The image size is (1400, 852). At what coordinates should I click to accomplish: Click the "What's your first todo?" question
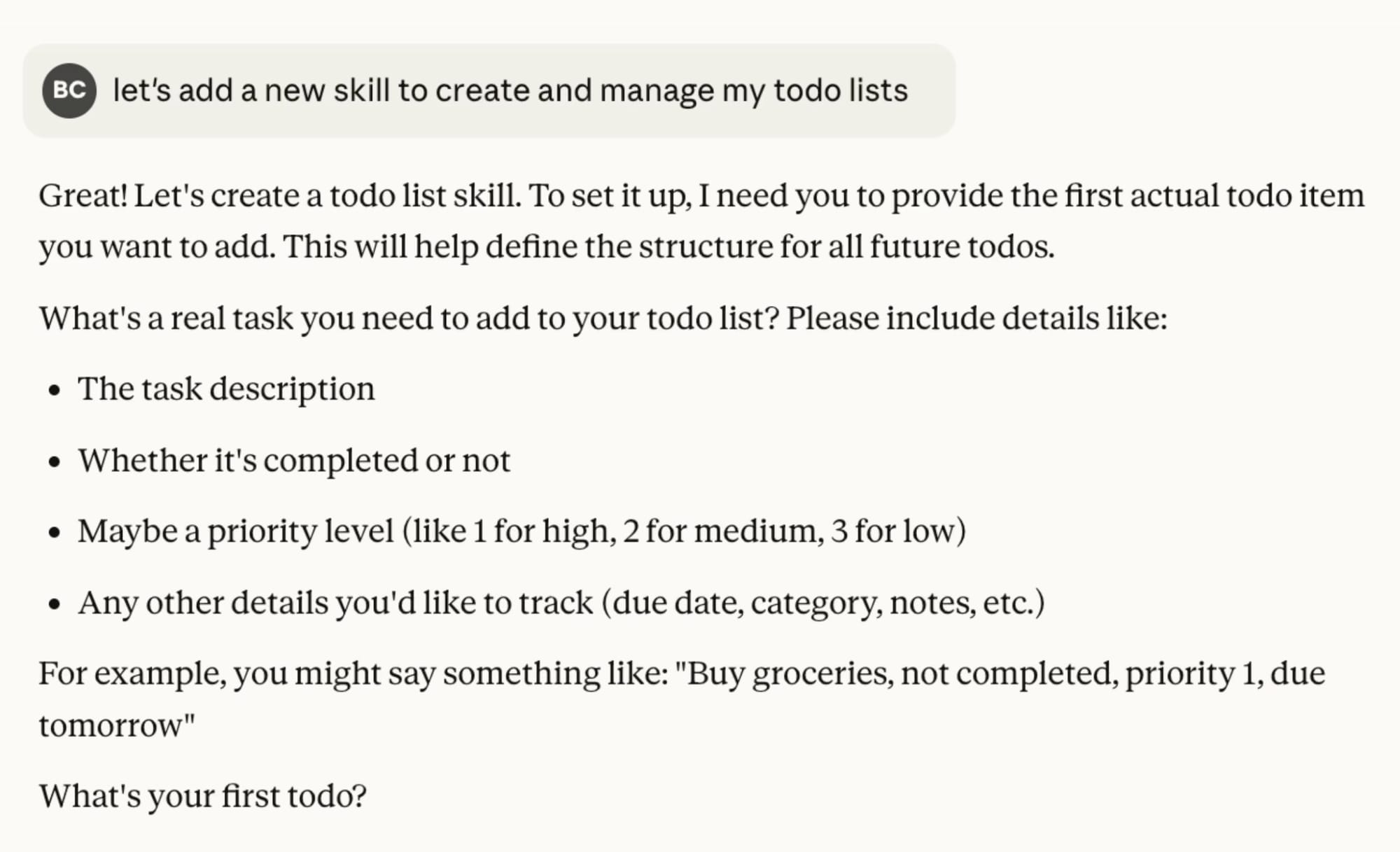pyautogui.click(x=203, y=797)
